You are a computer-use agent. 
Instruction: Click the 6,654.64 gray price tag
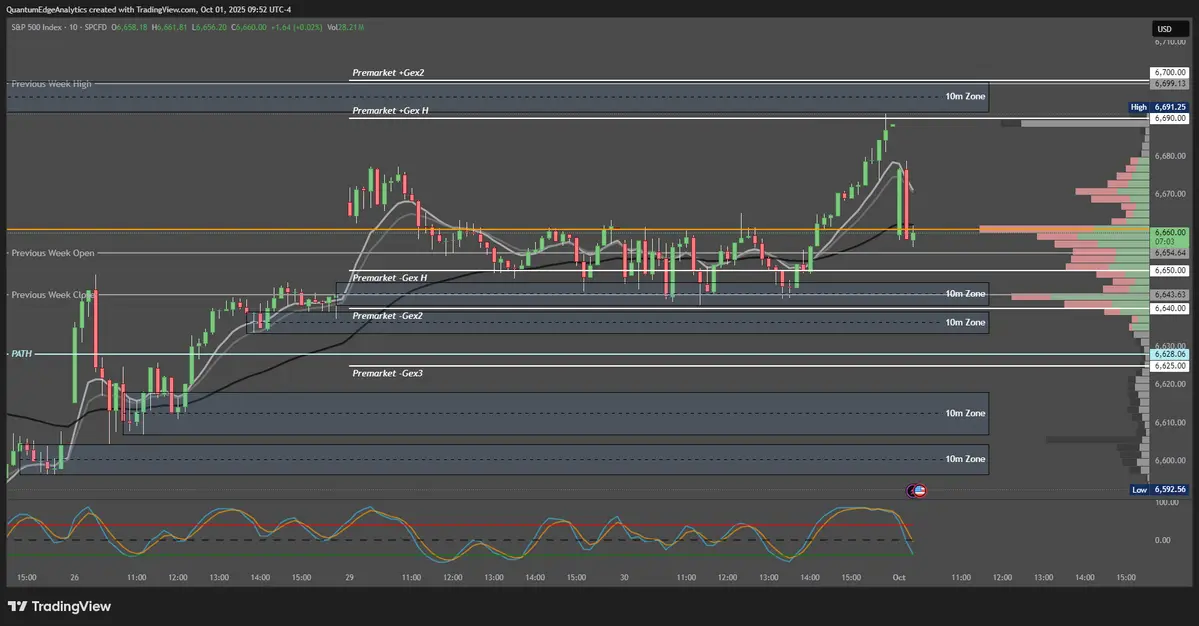coord(1168,253)
